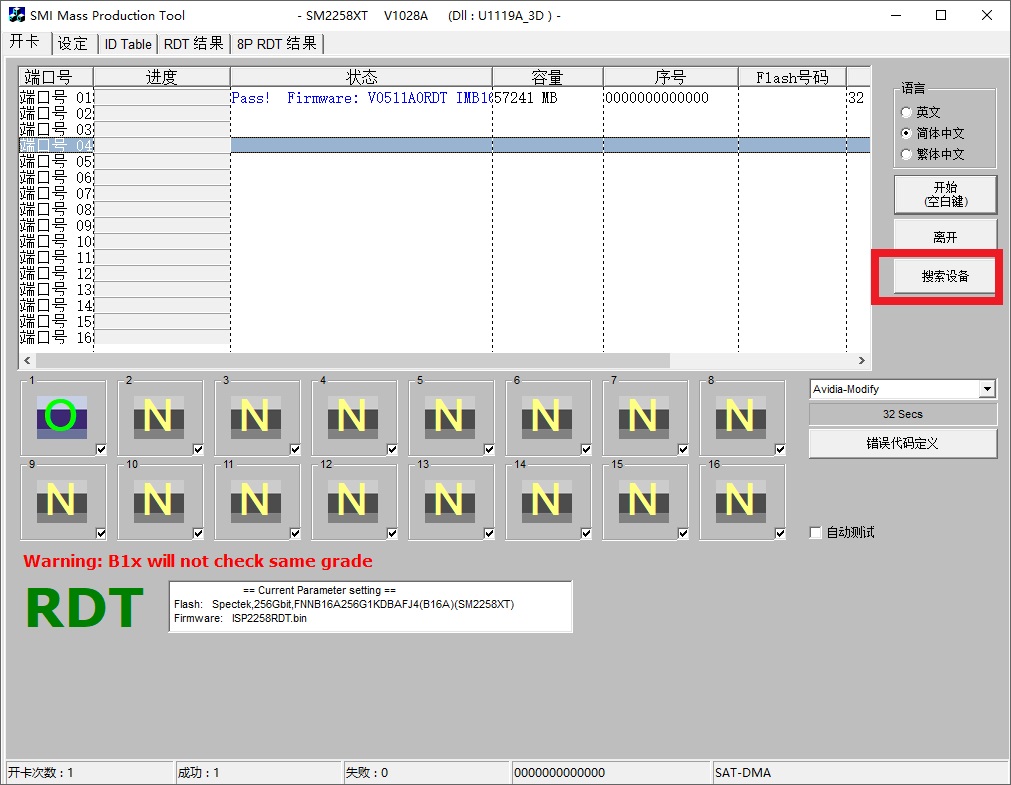Click port 8 'N' status icon
Image resolution: width=1011 pixels, height=785 pixels.
pos(740,416)
